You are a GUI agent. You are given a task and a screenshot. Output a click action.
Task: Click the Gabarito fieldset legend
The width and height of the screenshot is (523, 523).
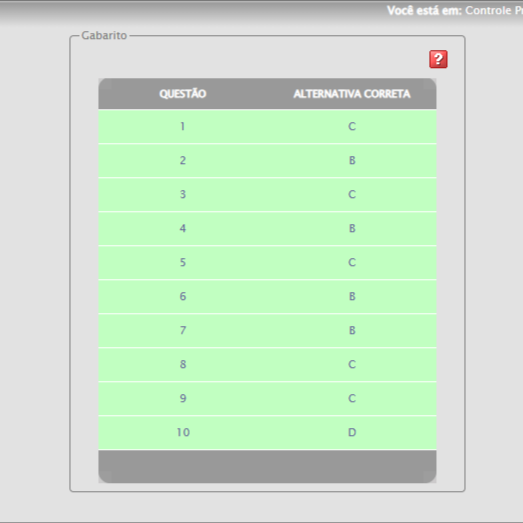pos(104,35)
